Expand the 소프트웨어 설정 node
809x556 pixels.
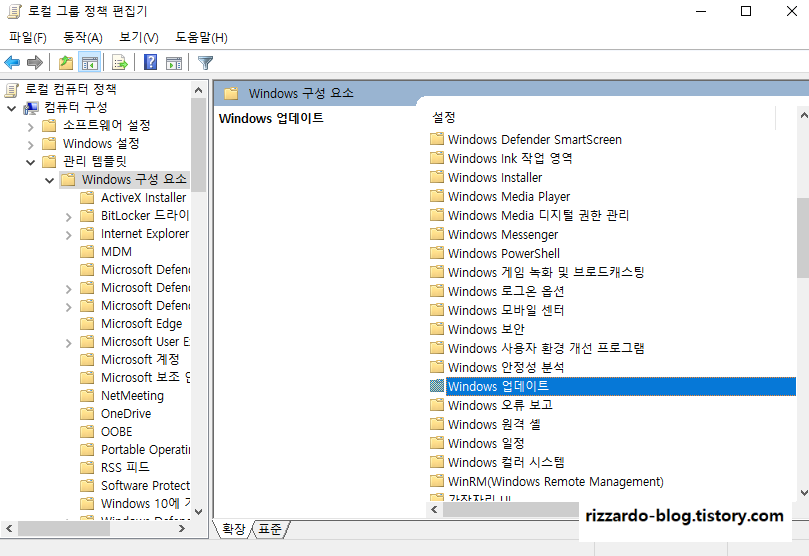pos(30,127)
